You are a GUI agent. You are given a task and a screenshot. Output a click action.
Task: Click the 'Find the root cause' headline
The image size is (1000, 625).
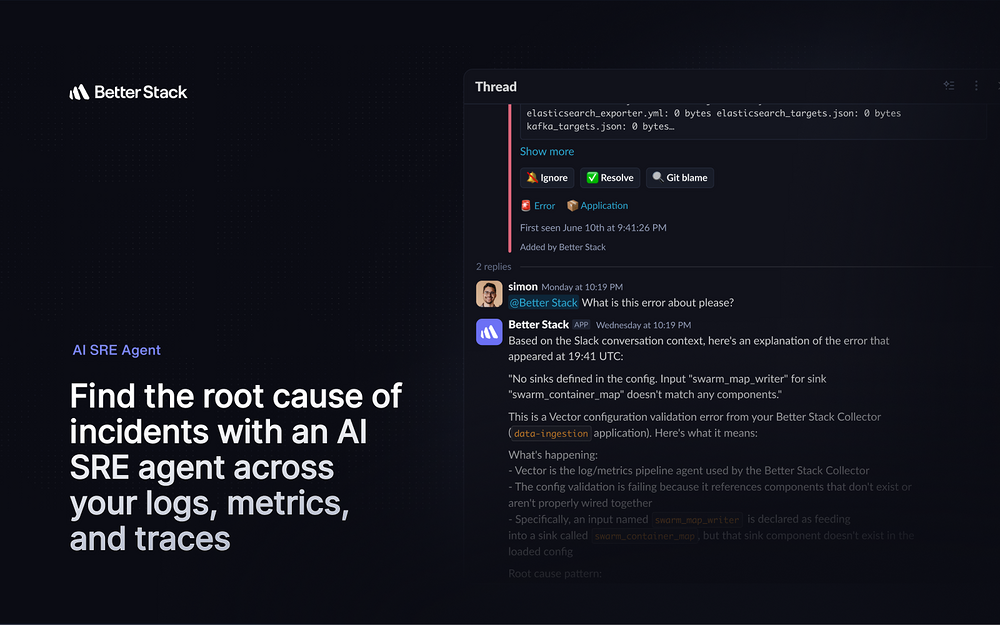coord(236,467)
